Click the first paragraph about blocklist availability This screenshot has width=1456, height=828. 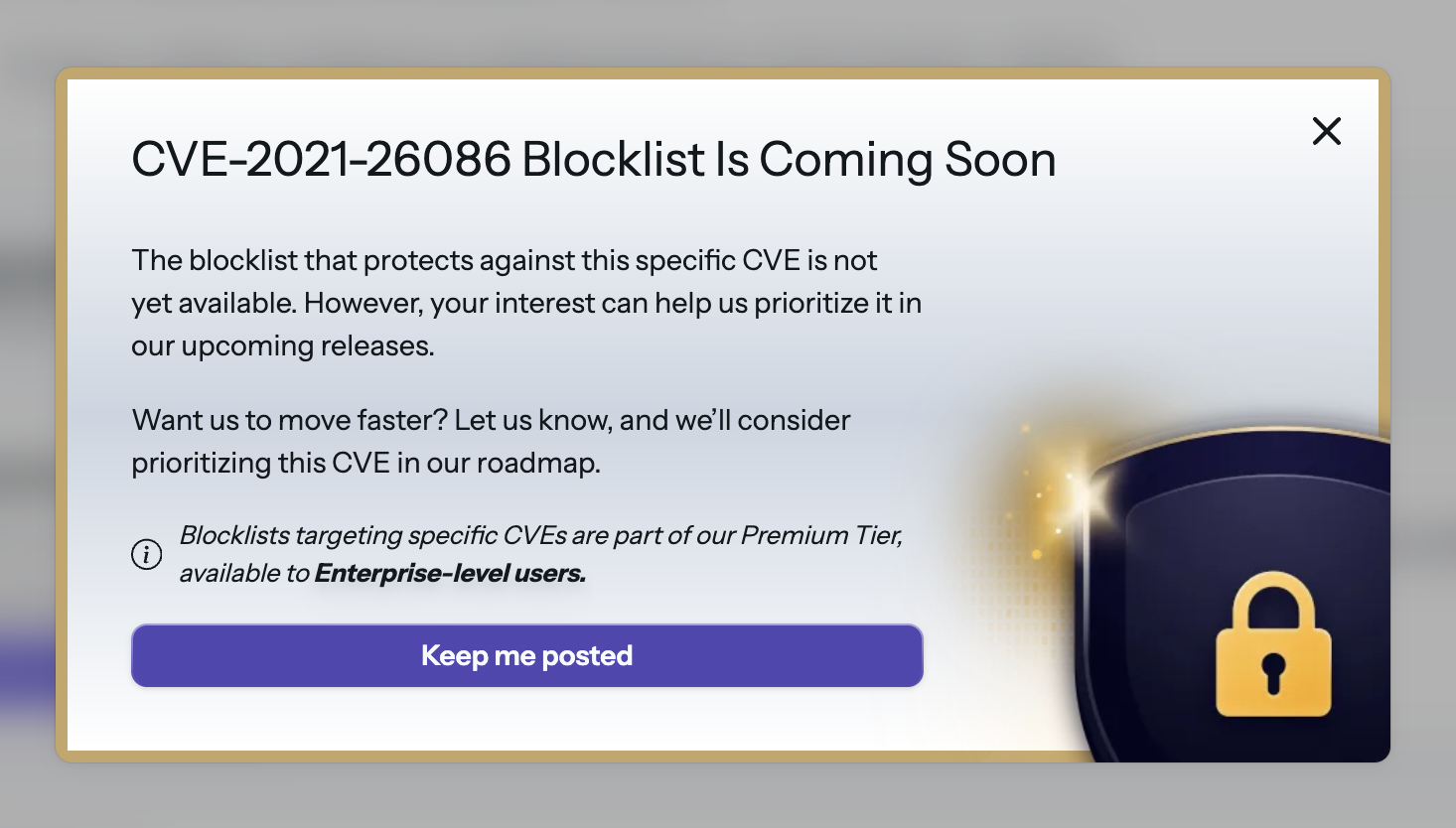click(526, 303)
